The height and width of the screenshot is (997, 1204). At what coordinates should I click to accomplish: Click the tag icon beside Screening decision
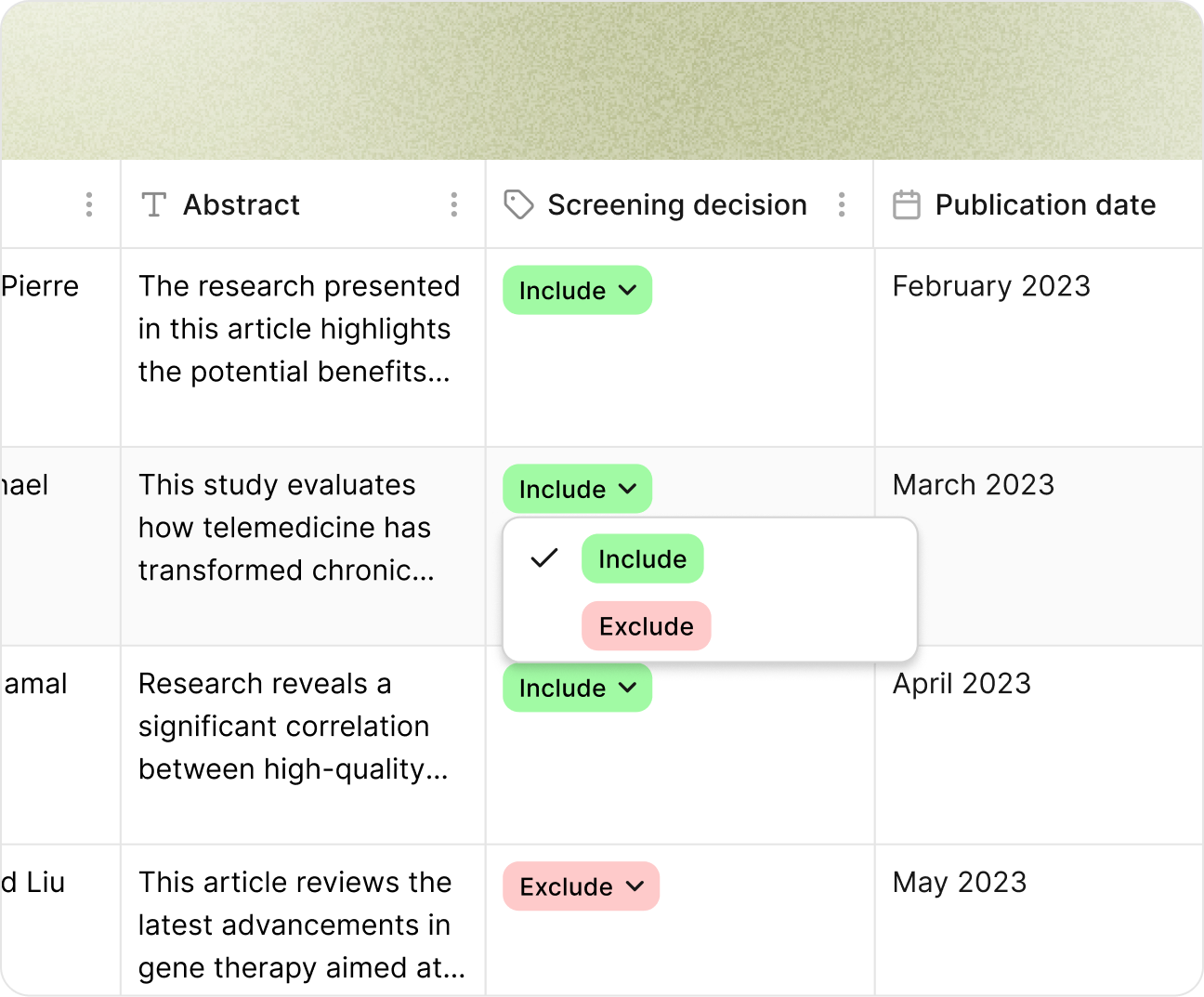coord(518,204)
